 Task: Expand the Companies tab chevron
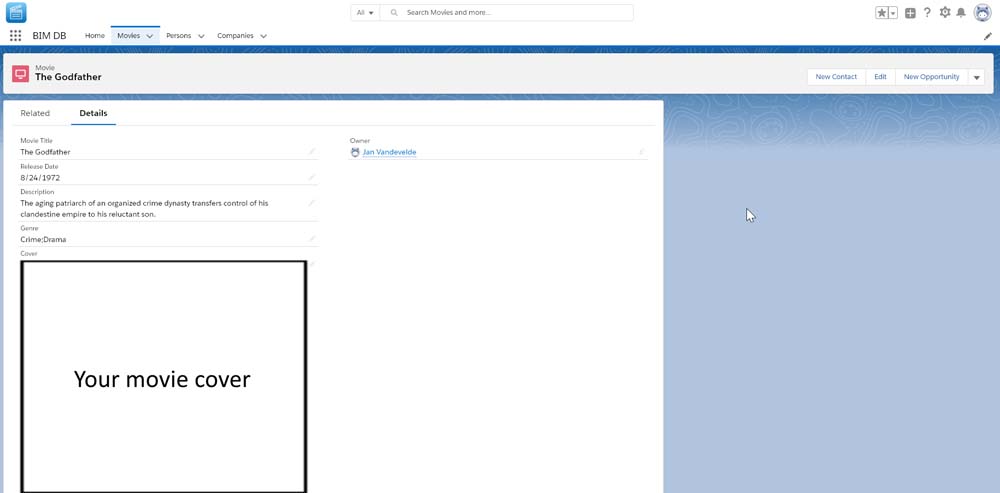pyautogui.click(x=263, y=36)
